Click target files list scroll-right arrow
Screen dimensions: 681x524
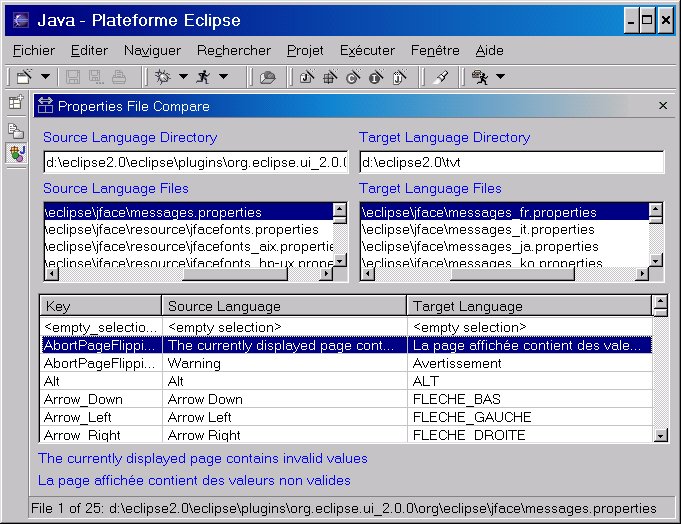tap(641, 274)
